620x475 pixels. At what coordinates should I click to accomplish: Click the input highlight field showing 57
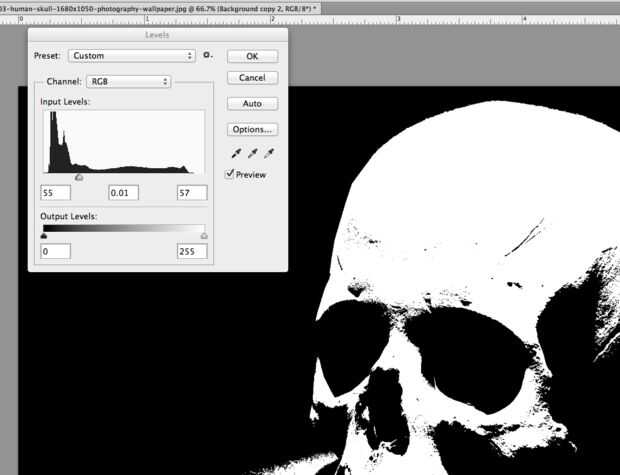(191, 192)
